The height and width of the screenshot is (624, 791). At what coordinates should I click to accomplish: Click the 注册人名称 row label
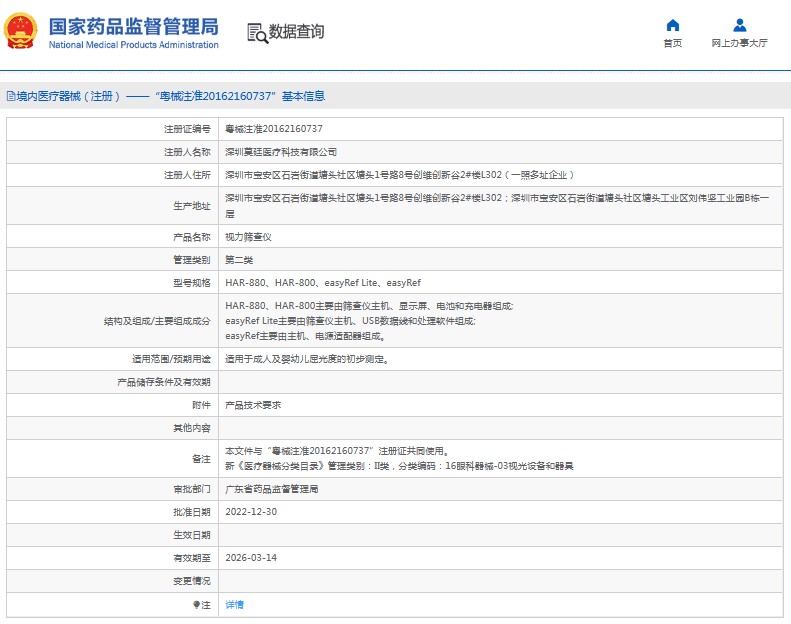pyautogui.click(x=187, y=152)
